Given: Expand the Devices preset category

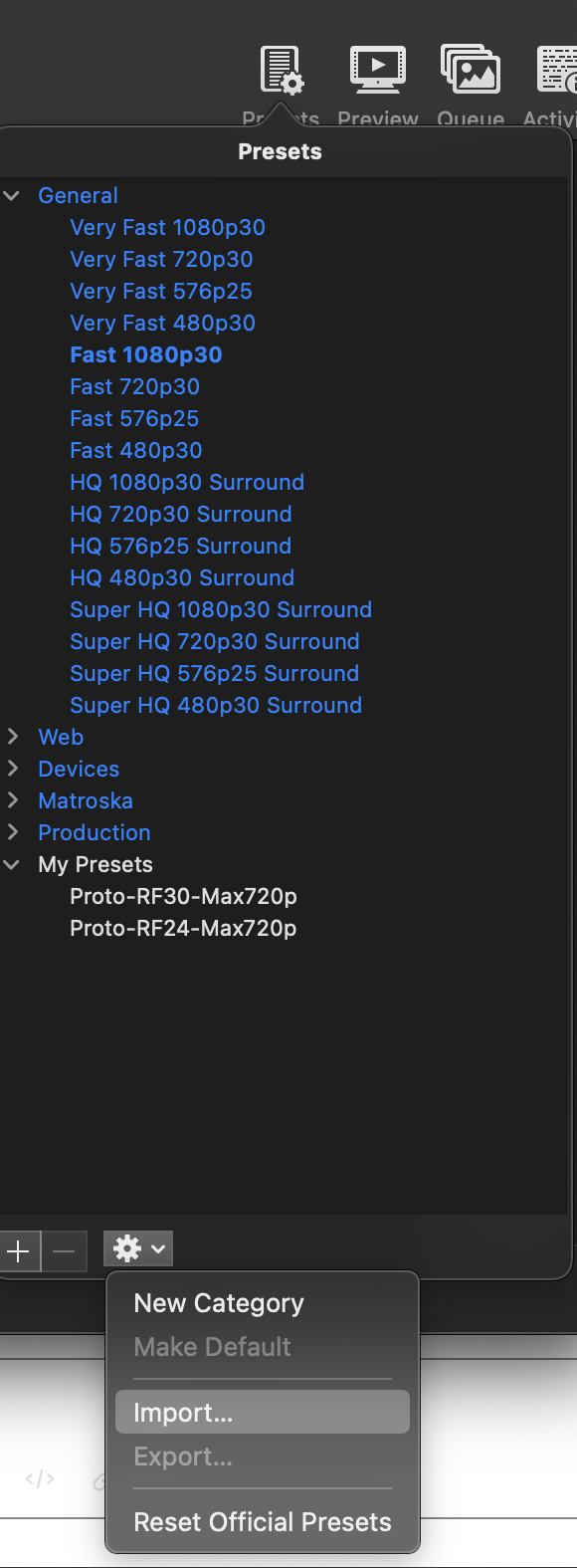Looking at the screenshot, I should pyautogui.click(x=14, y=769).
